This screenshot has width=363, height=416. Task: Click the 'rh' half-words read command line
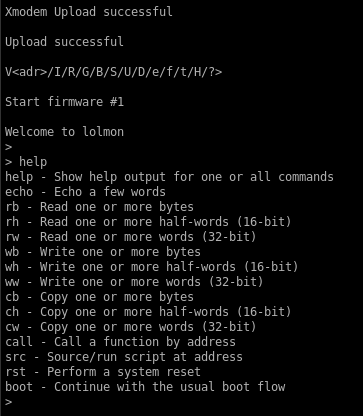click(x=148, y=222)
